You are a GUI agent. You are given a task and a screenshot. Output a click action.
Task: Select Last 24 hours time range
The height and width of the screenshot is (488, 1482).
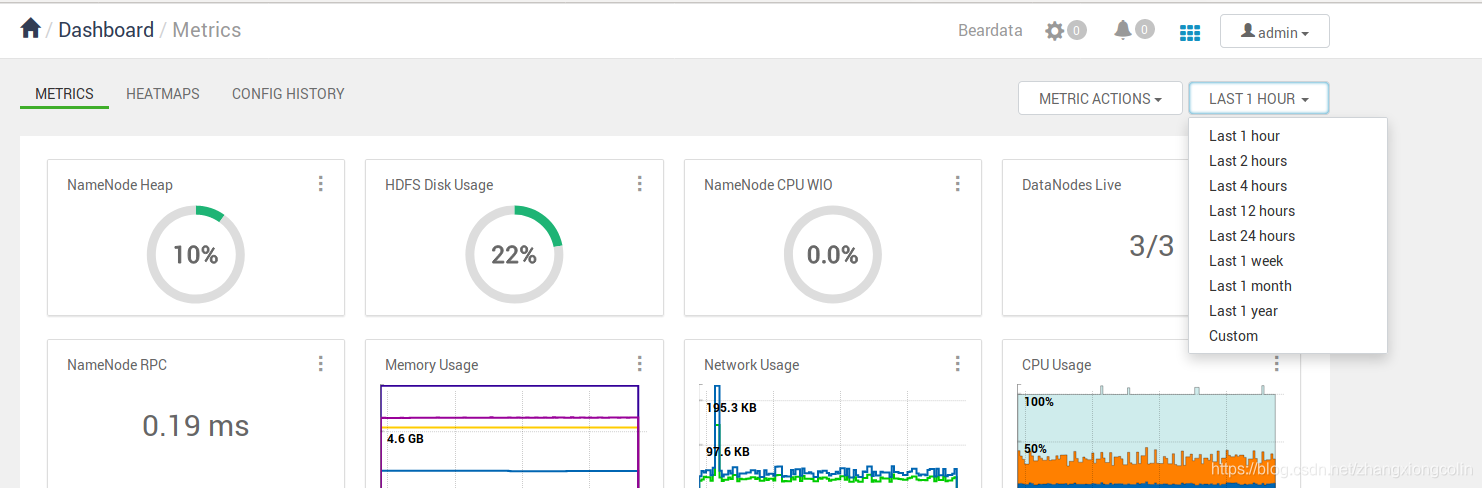[1288, 236]
